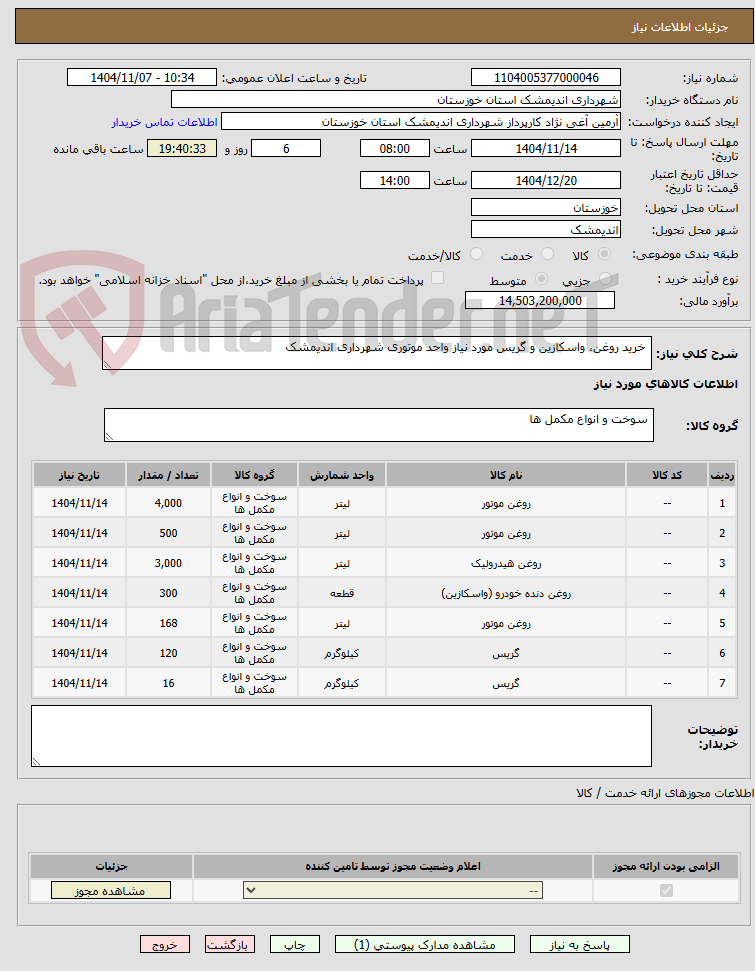Click the بازگشت back button
Viewport: 755px width, 971px height.
(x=230, y=944)
